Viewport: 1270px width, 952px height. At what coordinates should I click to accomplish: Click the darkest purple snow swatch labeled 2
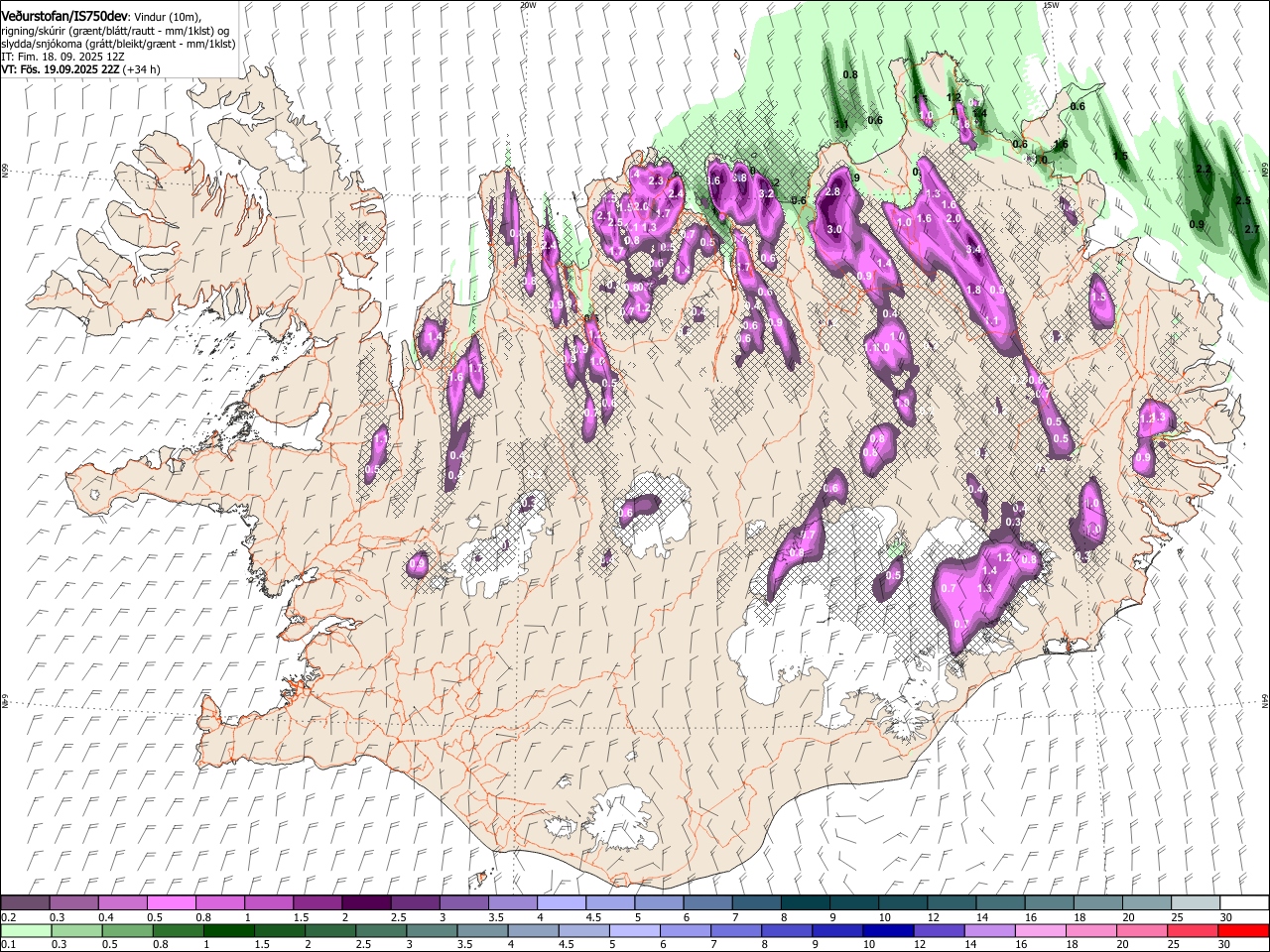(365, 902)
